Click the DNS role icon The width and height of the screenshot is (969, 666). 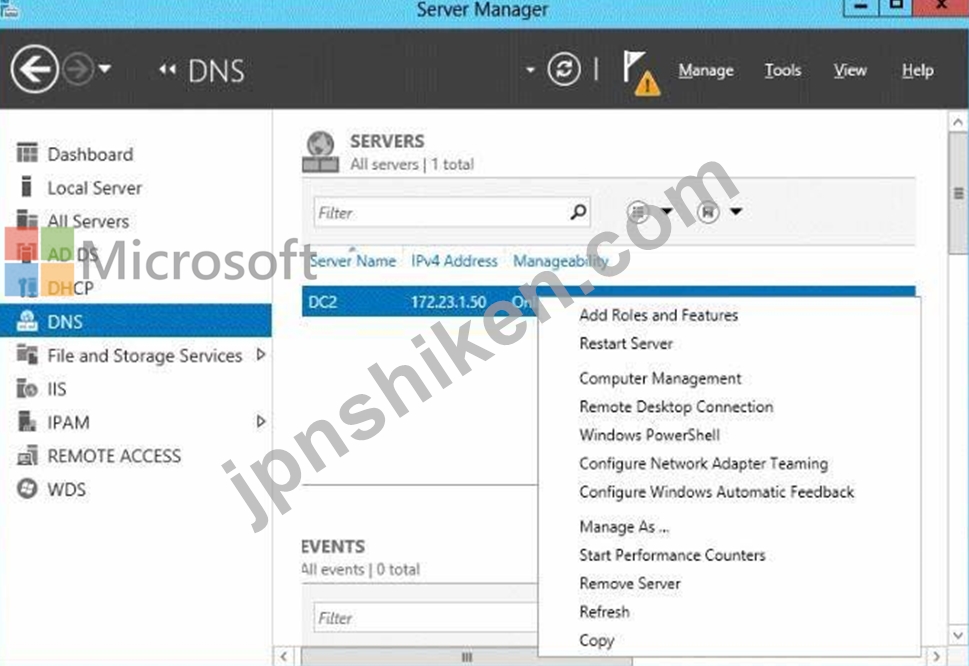click(27, 321)
